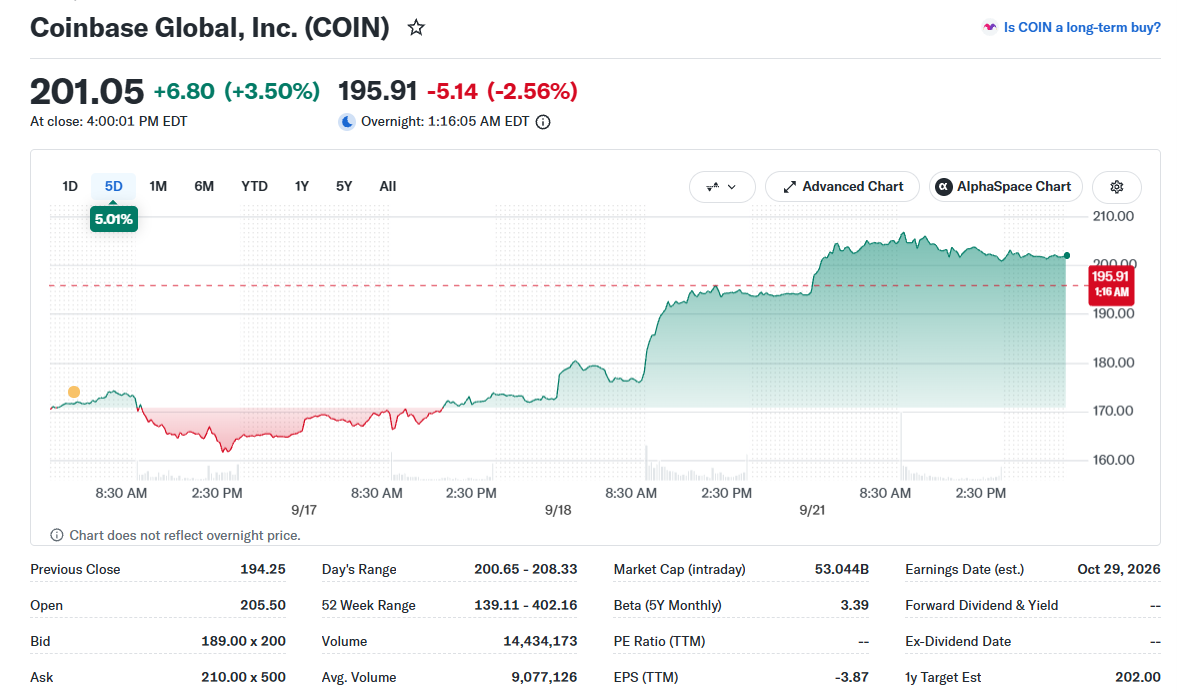
Task: Switch chart to 6M range
Action: (x=203, y=186)
